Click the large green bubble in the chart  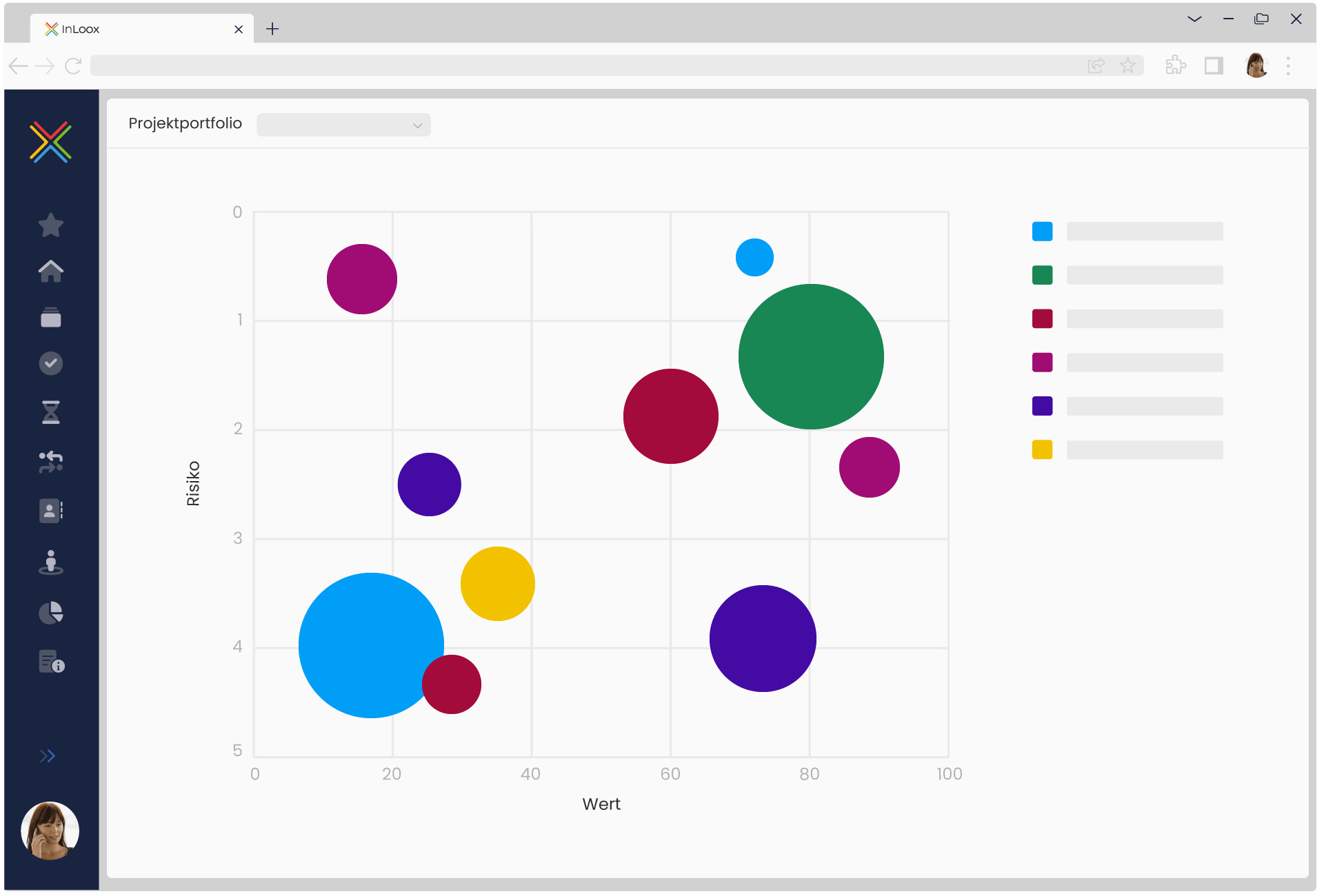(x=811, y=356)
